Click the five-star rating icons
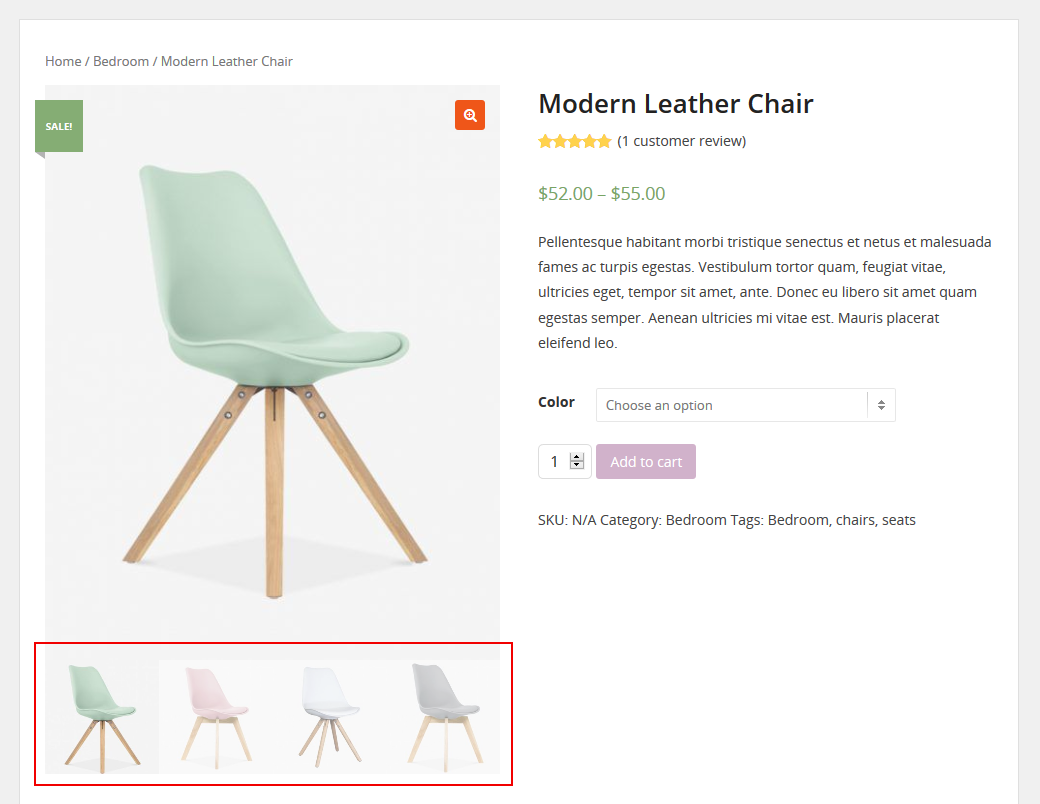The height and width of the screenshot is (804, 1040). (574, 141)
